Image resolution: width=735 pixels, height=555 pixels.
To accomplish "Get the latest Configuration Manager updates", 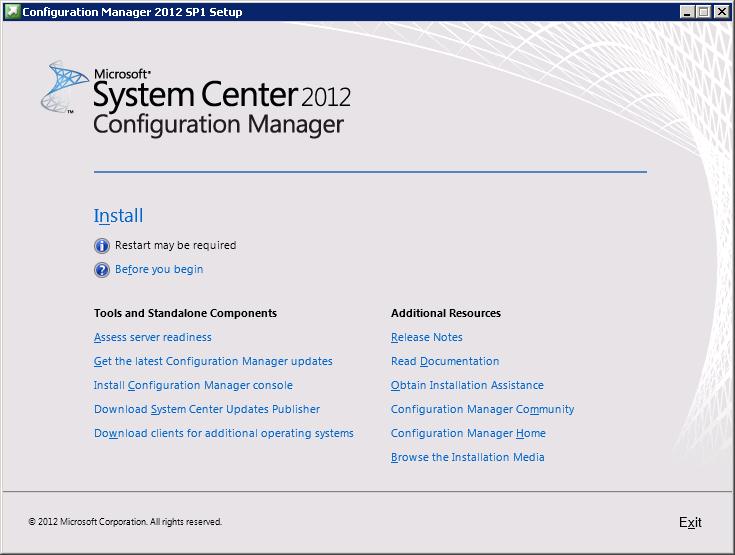I will [x=213, y=361].
